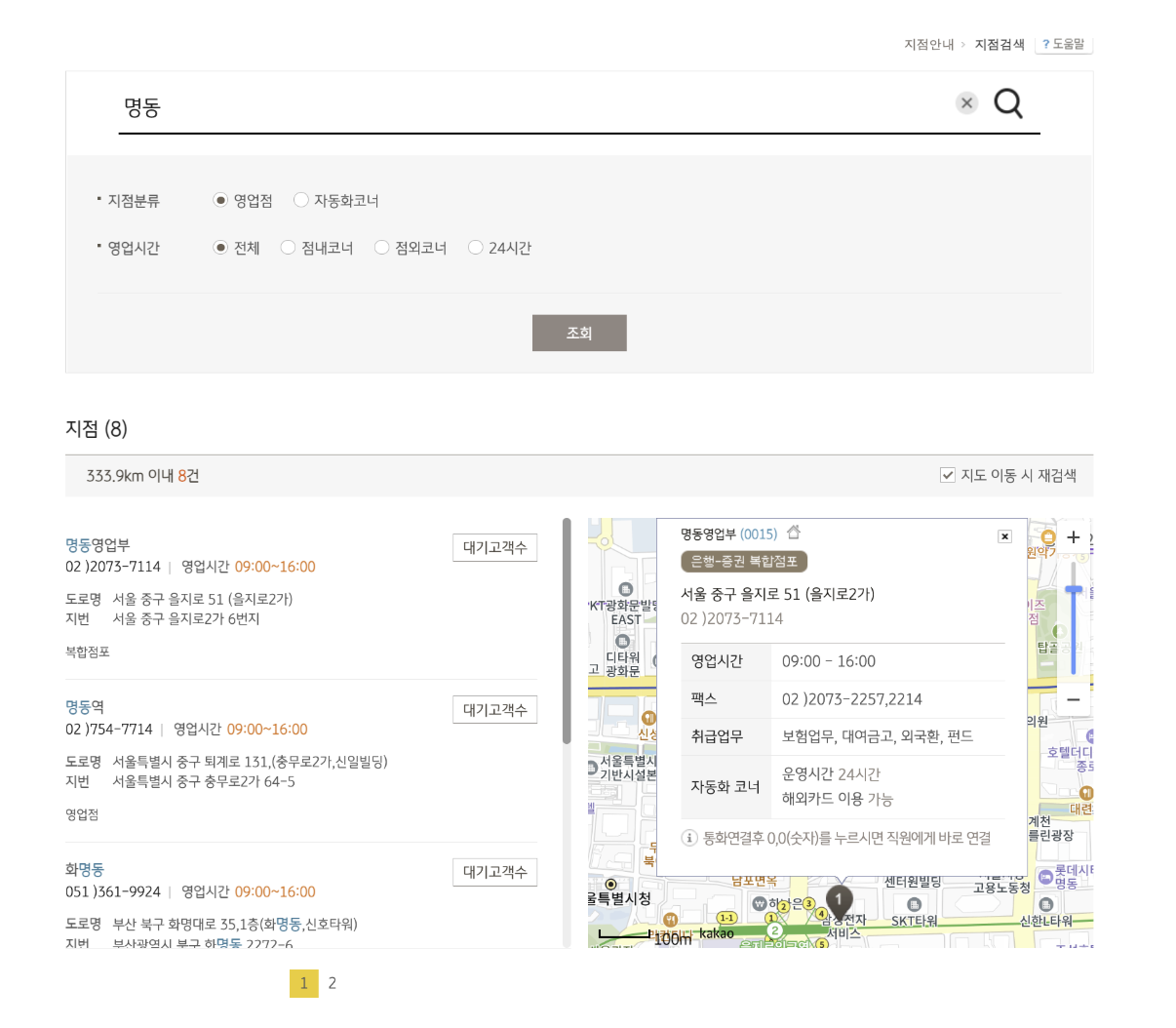Select the 점내코너 option
1176x1028 pixels.
pyautogui.click(x=288, y=247)
